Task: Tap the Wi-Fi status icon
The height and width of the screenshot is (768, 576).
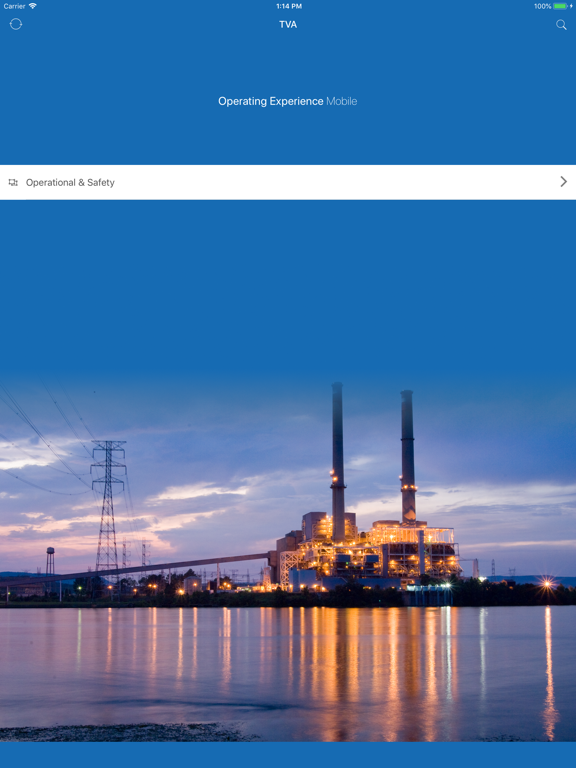Action: click(x=33, y=6)
